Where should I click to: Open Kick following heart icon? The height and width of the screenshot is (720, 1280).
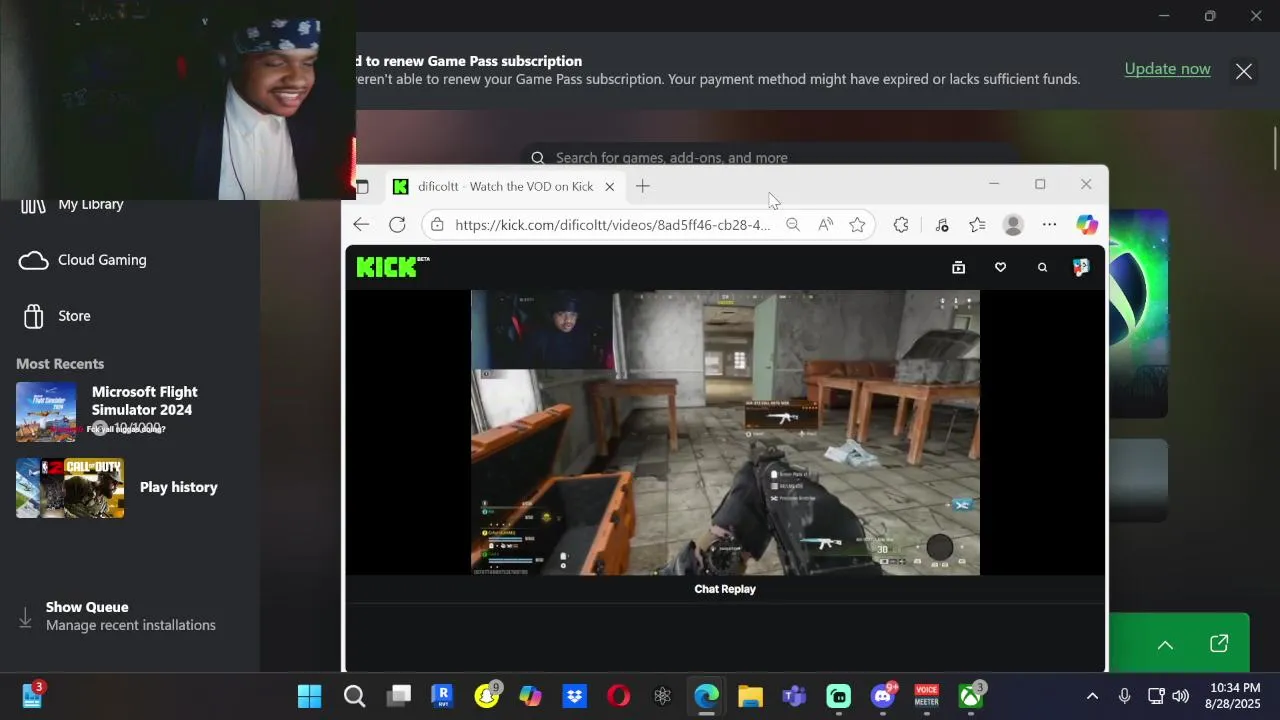coord(1000,267)
